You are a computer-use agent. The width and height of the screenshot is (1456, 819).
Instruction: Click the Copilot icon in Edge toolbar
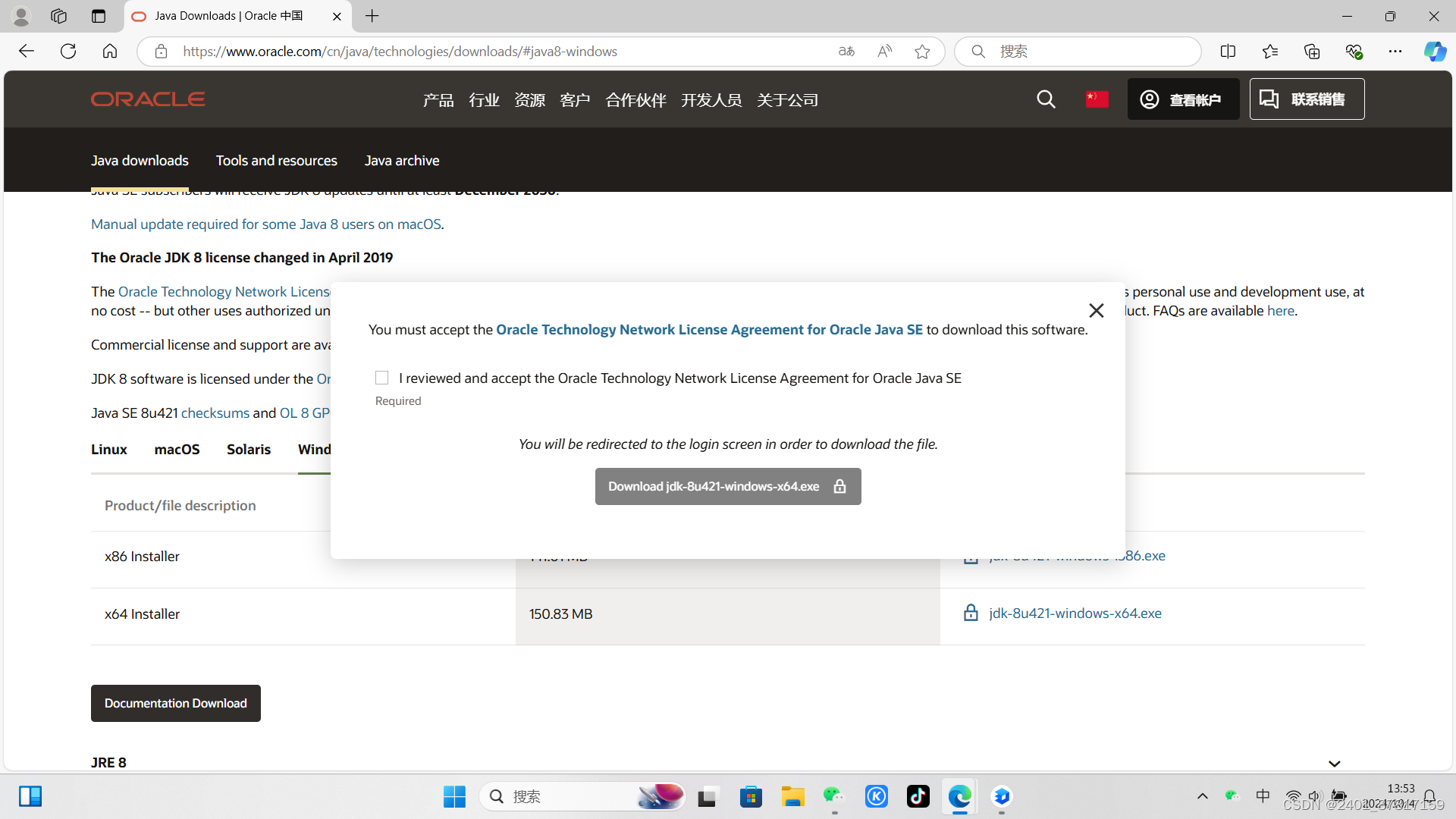pos(1434,52)
